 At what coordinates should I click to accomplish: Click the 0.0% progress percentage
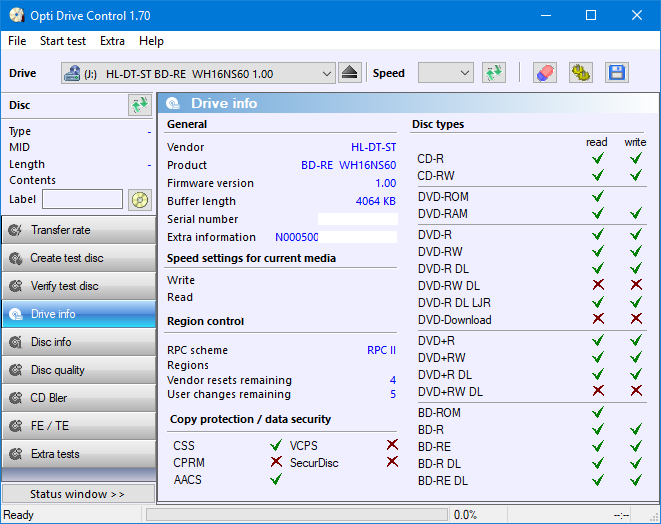click(465, 515)
